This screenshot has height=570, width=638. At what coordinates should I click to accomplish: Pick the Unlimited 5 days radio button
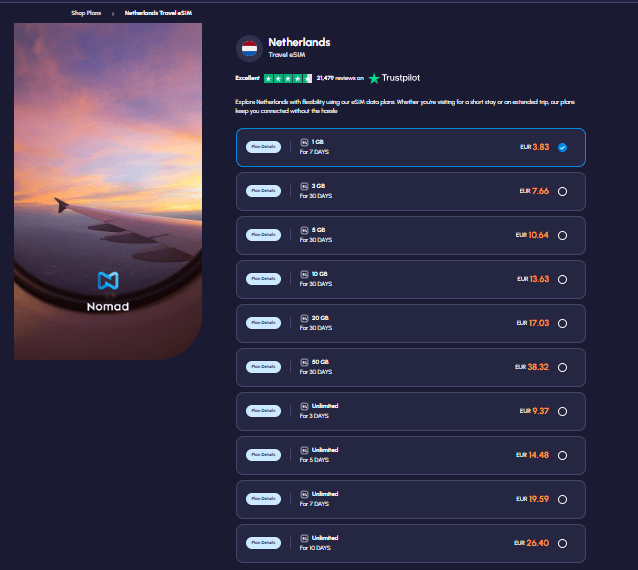562,455
